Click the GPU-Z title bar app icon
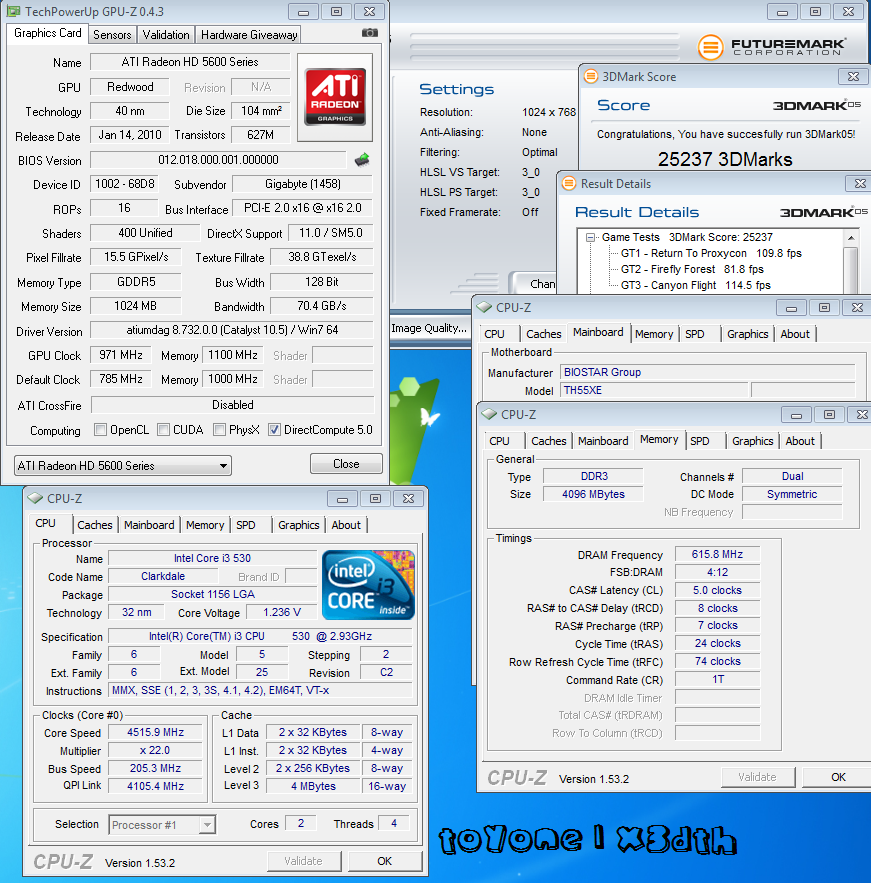The height and width of the screenshot is (883, 871). pyautogui.click(x=14, y=11)
